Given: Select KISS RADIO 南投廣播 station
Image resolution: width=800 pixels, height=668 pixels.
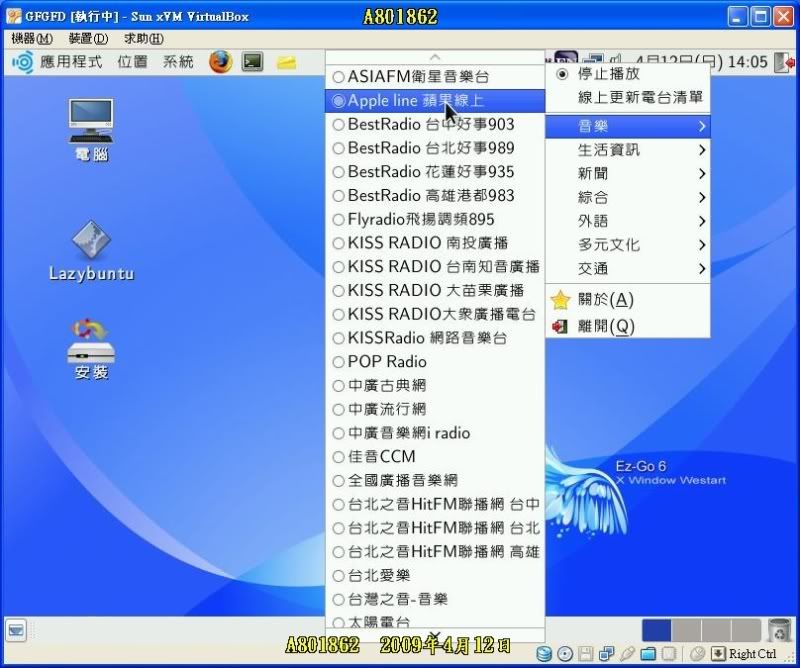Looking at the screenshot, I should 435,243.
